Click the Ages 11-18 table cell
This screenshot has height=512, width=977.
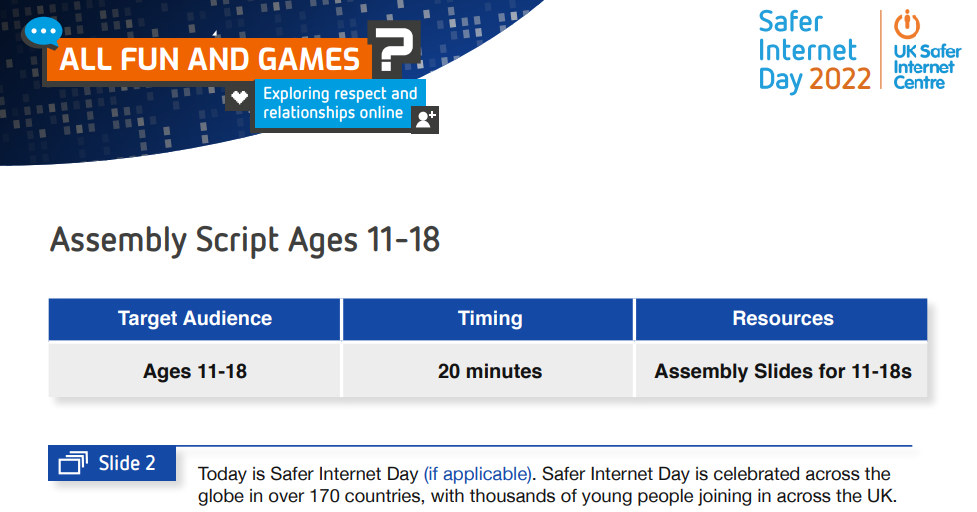click(194, 371)
